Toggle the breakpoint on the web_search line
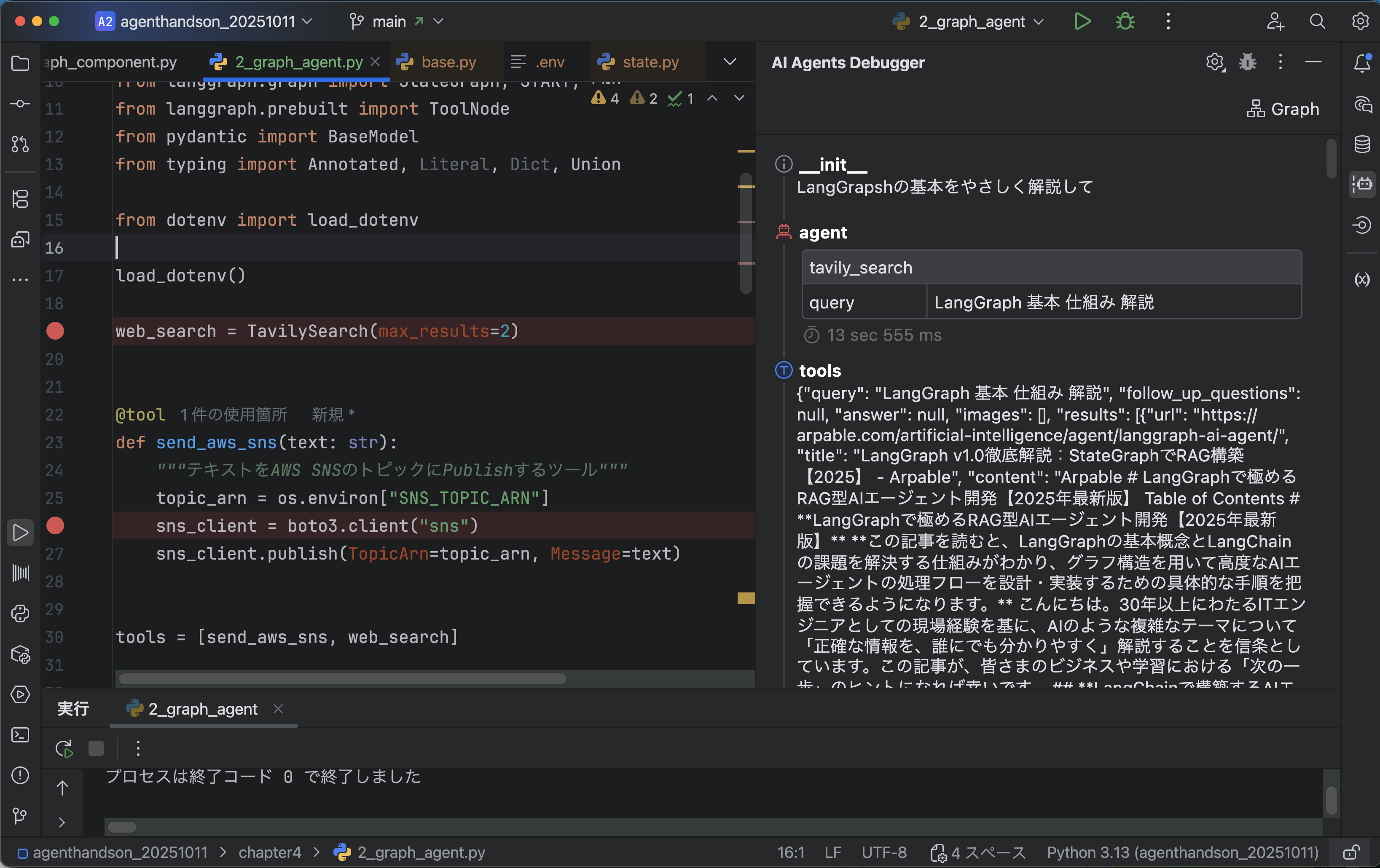 click(x=55, y=331)
